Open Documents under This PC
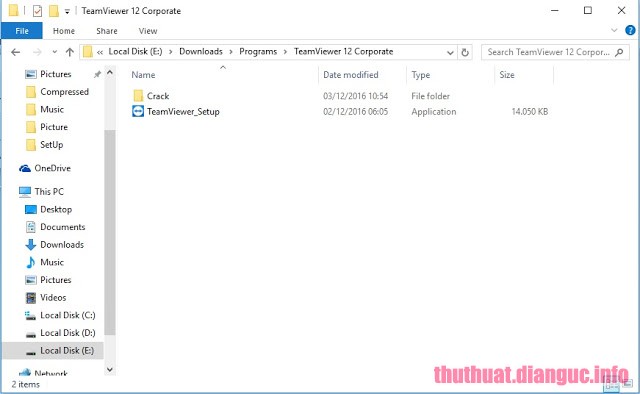Screen dimensions: 640x394 pos(62,227)
